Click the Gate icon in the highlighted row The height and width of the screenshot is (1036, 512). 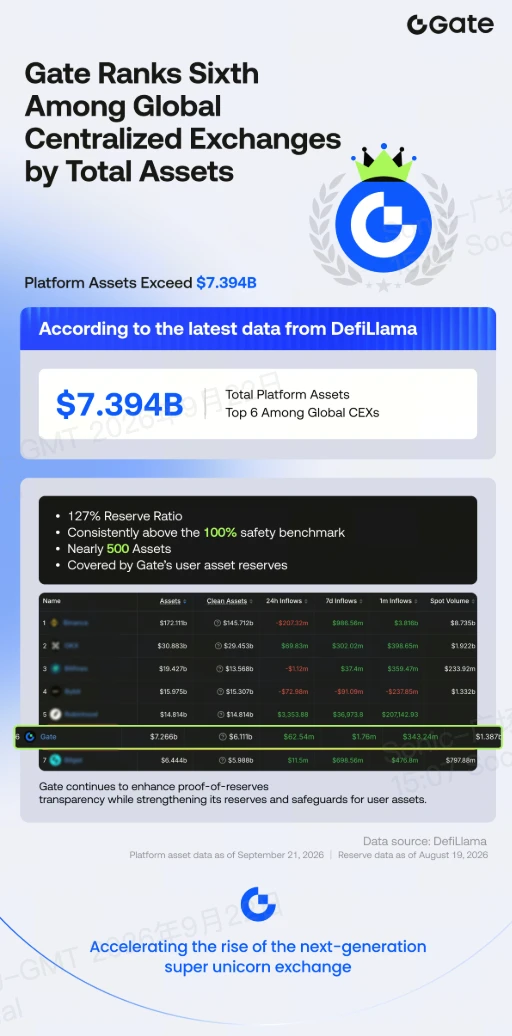click(x=30, y=736)
